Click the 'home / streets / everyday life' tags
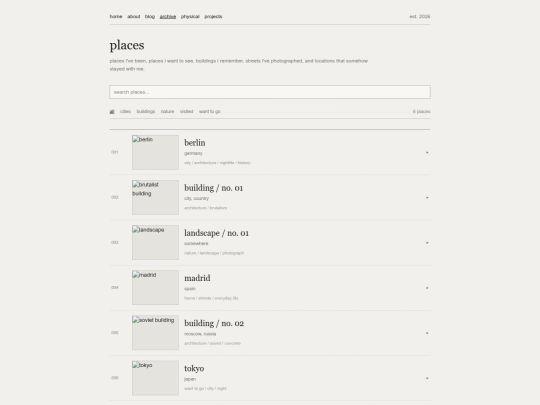The width and height of the screenshot is (540, 405). [211, 298]
